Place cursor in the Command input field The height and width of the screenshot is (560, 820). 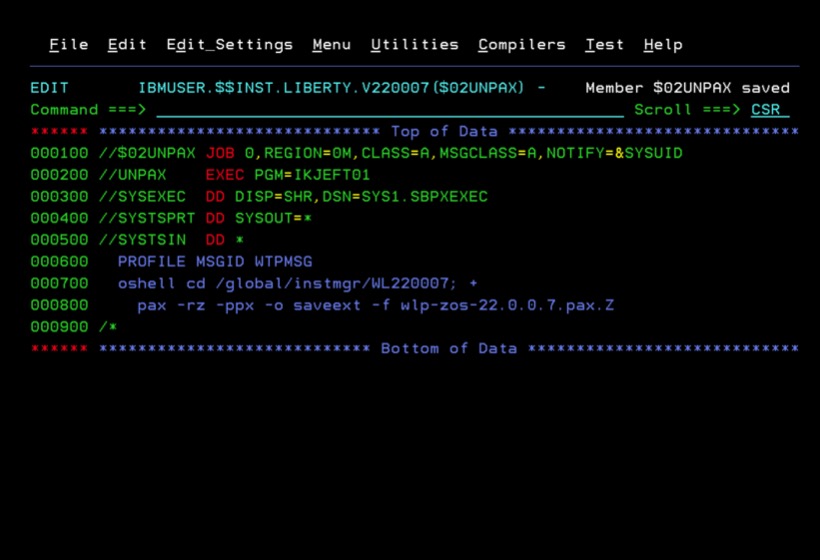click(390, 110)
